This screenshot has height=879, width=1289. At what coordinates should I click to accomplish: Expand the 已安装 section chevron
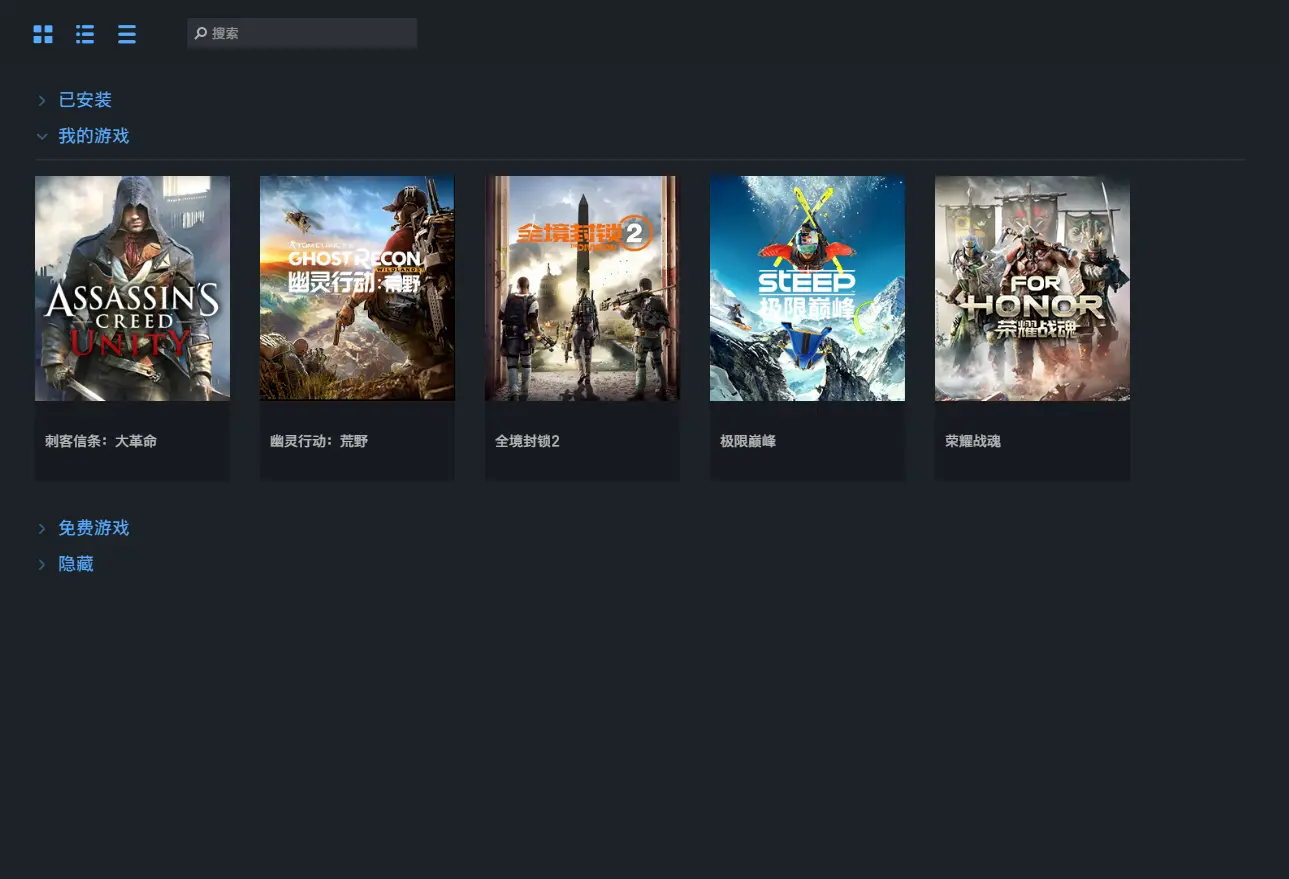pos(42,100)
